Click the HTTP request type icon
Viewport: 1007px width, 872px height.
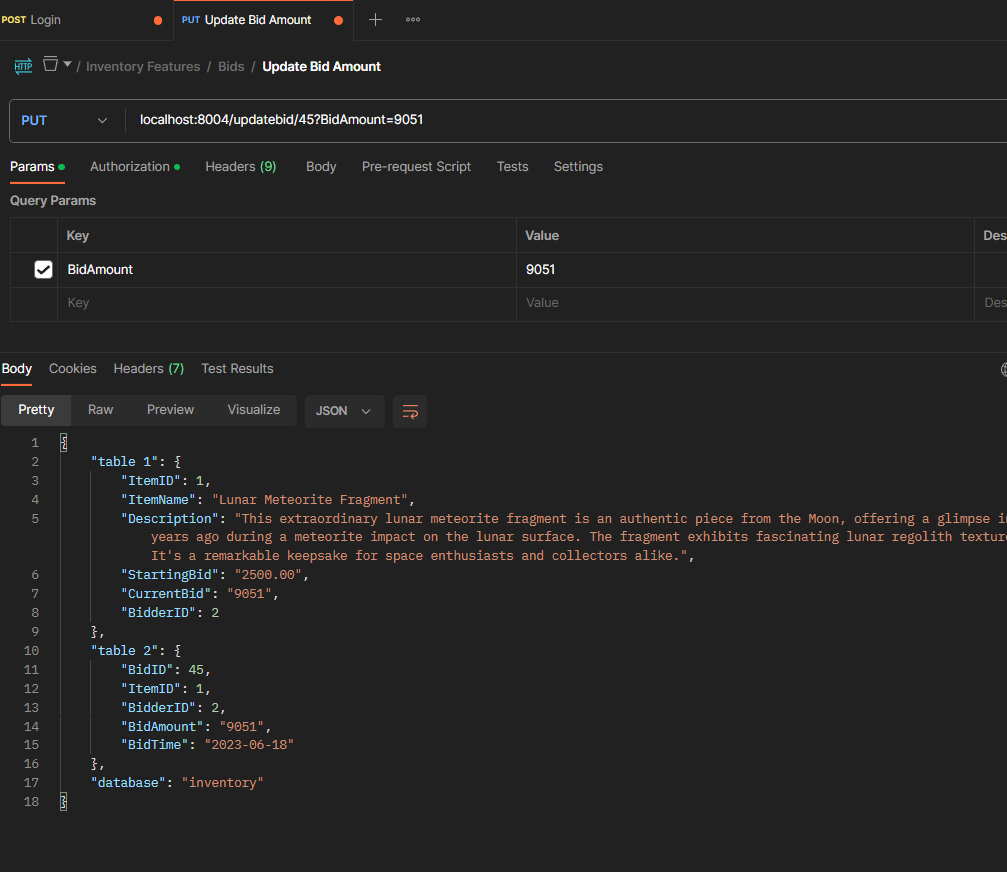[x=23, y=67]
